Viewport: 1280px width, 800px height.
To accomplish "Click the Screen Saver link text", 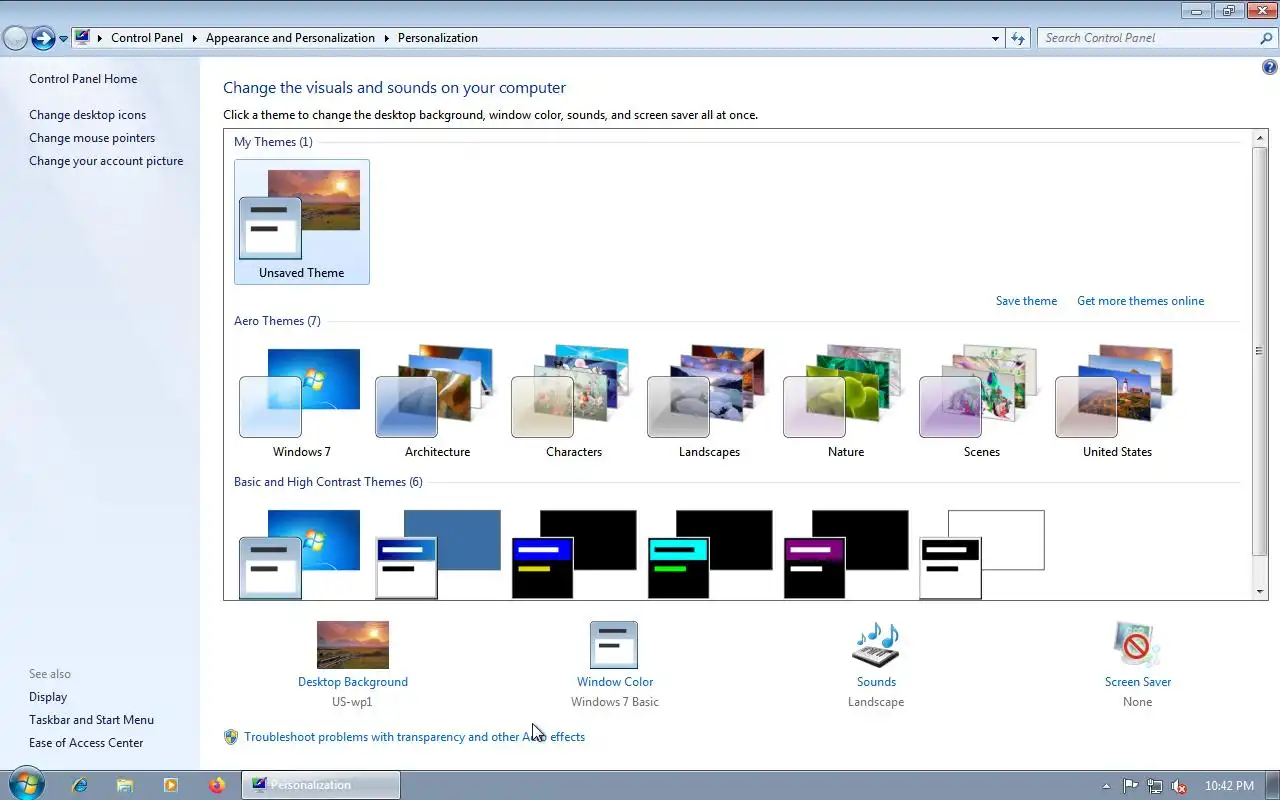I will pyautogui.click(x=1138, y=682).
